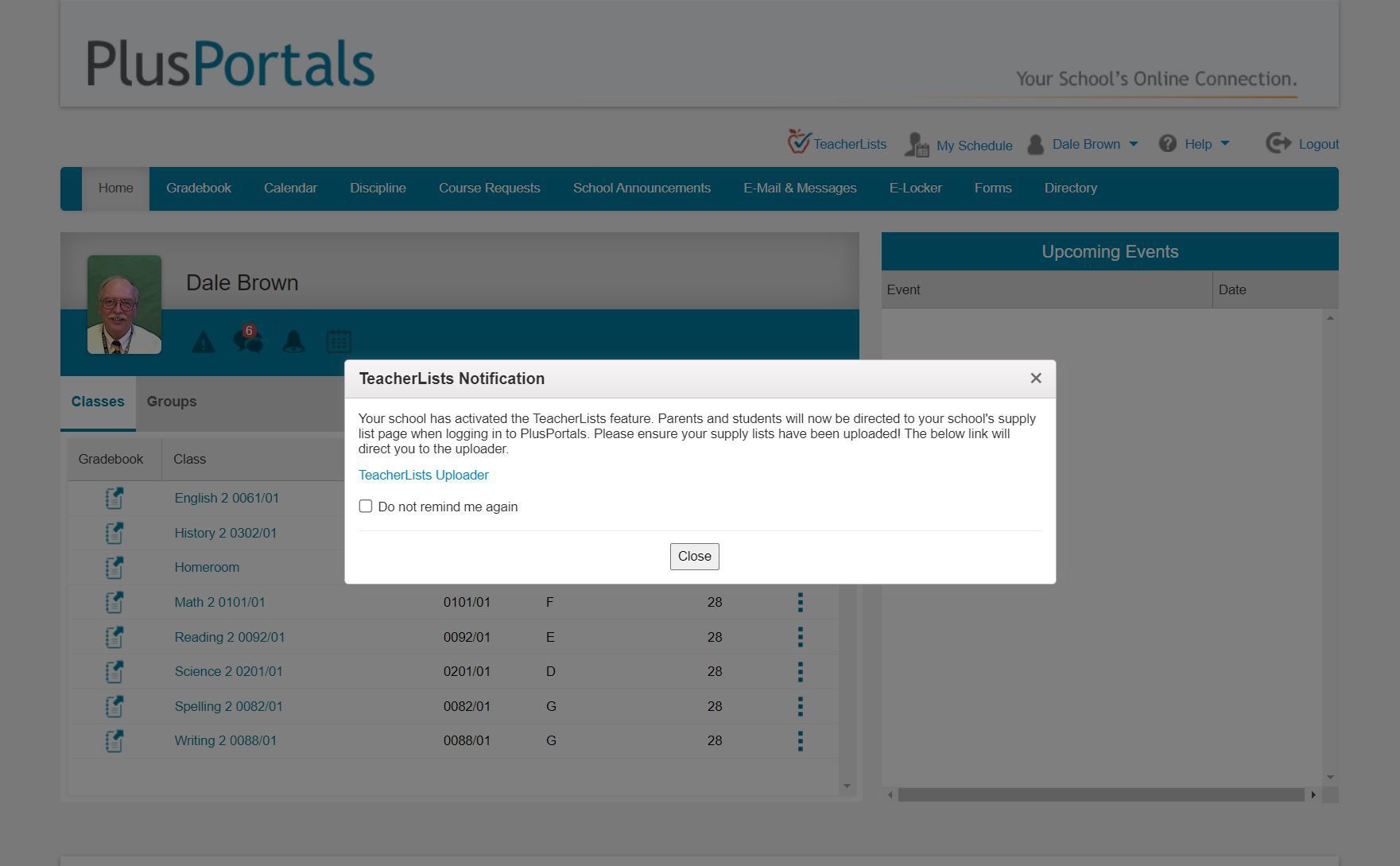Open the Forms menu
This screenshot has width=1400, height=866.
click(x=993, y=188)
